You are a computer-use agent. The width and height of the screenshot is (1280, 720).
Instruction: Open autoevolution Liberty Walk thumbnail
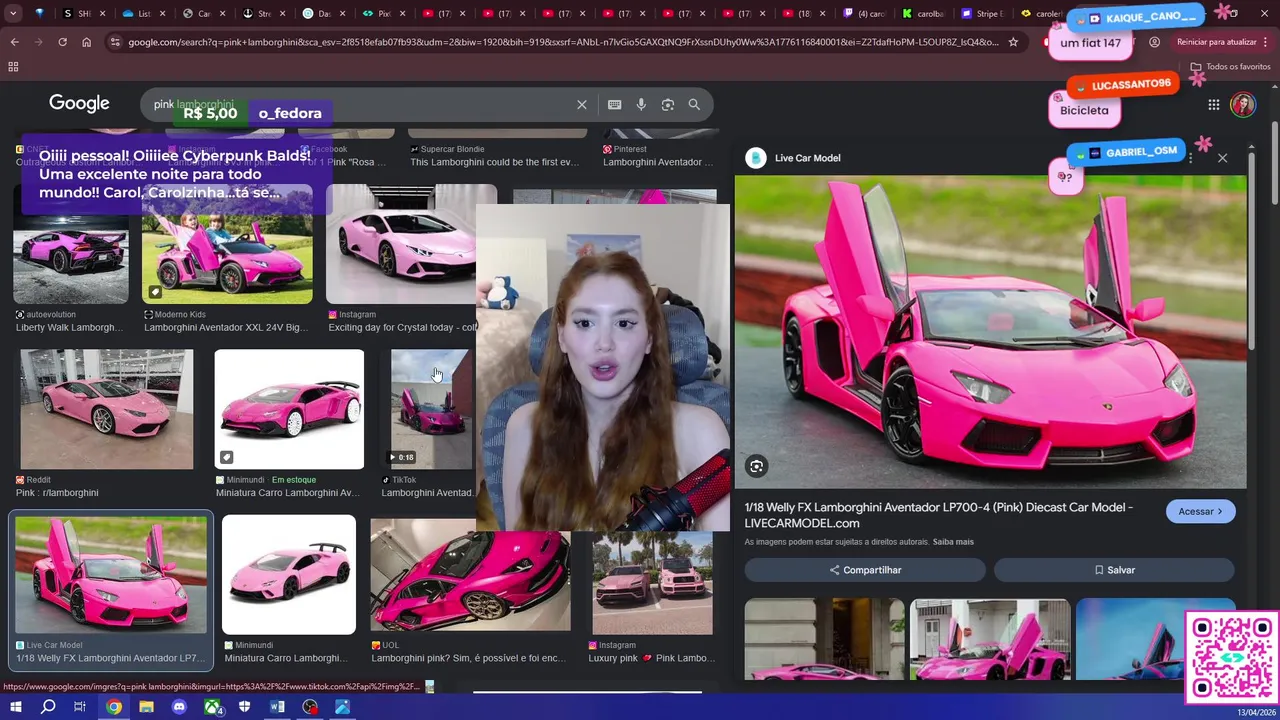tap(71, 244)
